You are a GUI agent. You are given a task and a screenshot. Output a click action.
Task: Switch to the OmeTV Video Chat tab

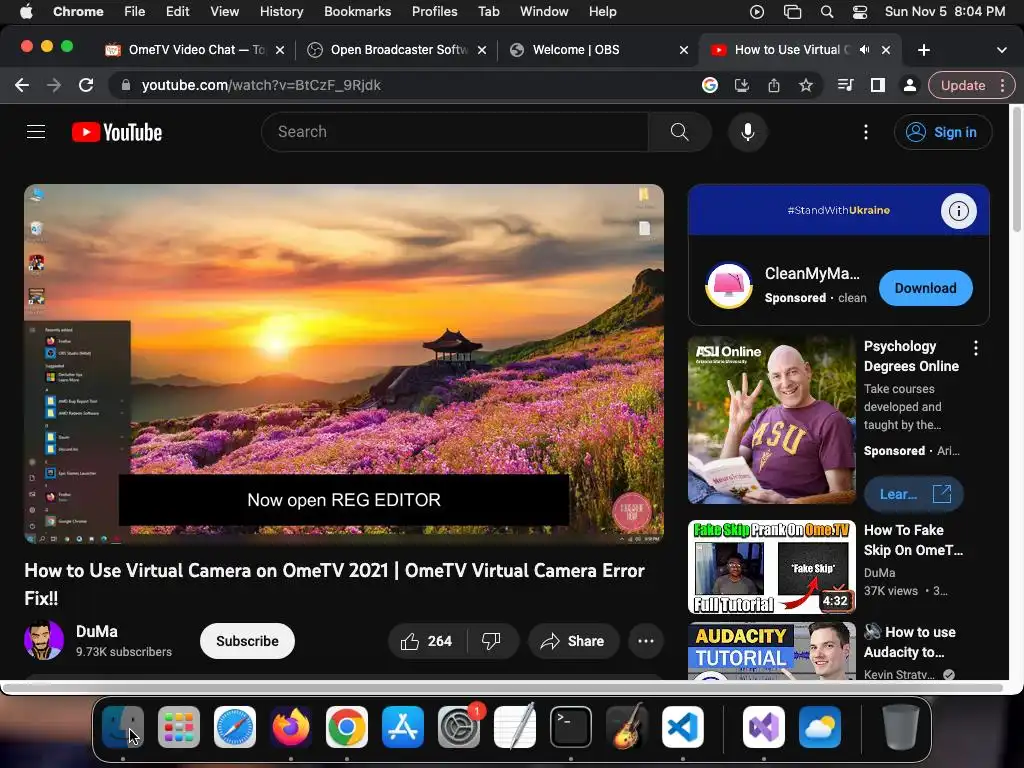pos(194,50)
